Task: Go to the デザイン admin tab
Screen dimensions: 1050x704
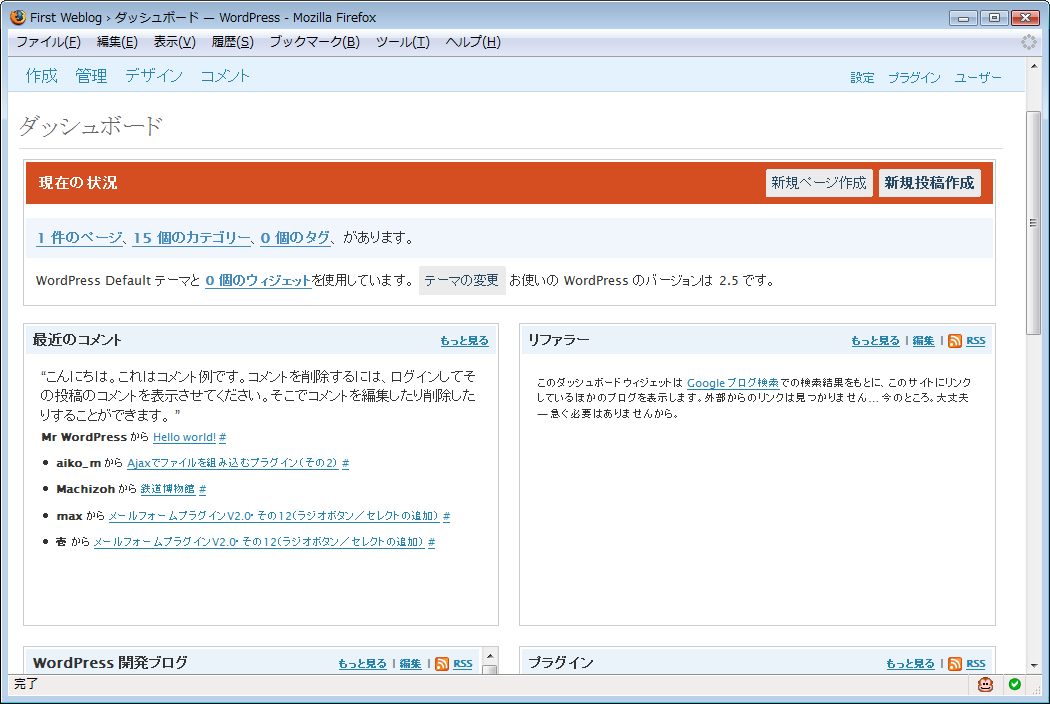Action: coord(154,76)
